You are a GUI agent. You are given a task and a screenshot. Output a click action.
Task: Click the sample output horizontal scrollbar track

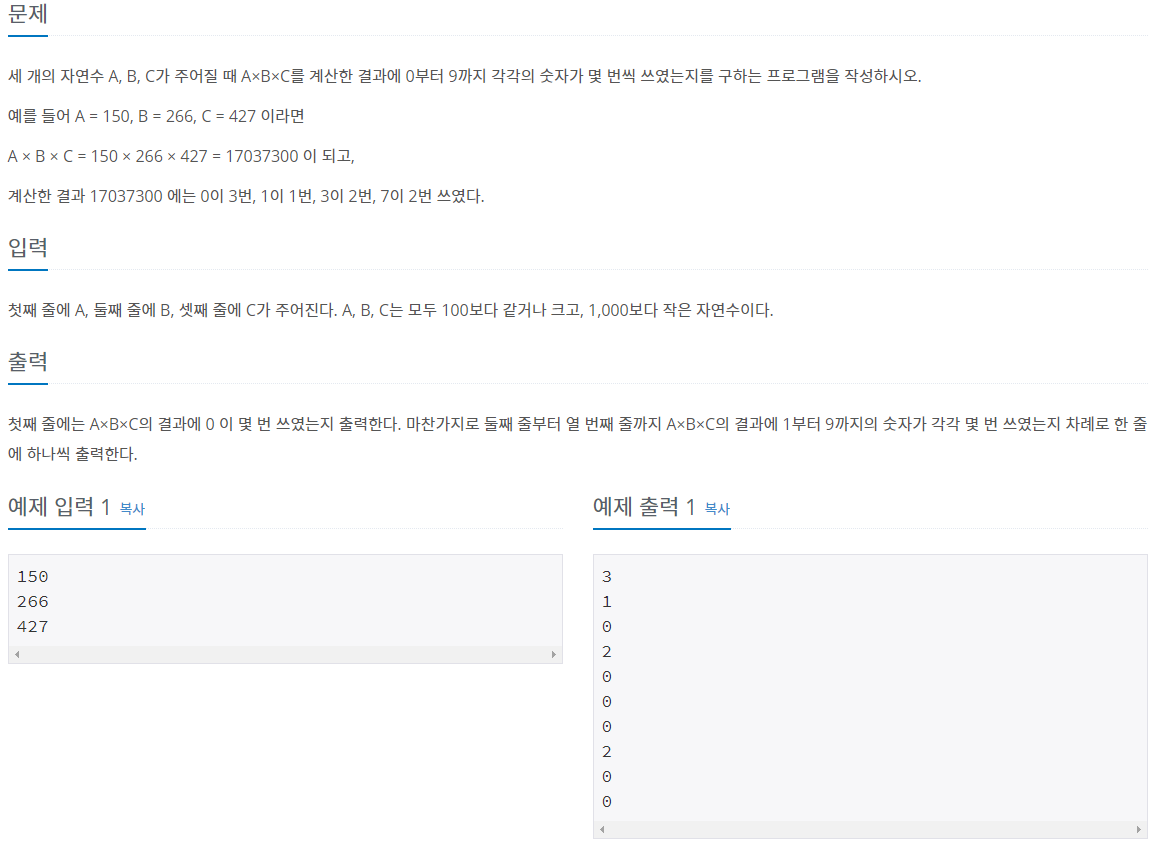[x=870, y=829]
